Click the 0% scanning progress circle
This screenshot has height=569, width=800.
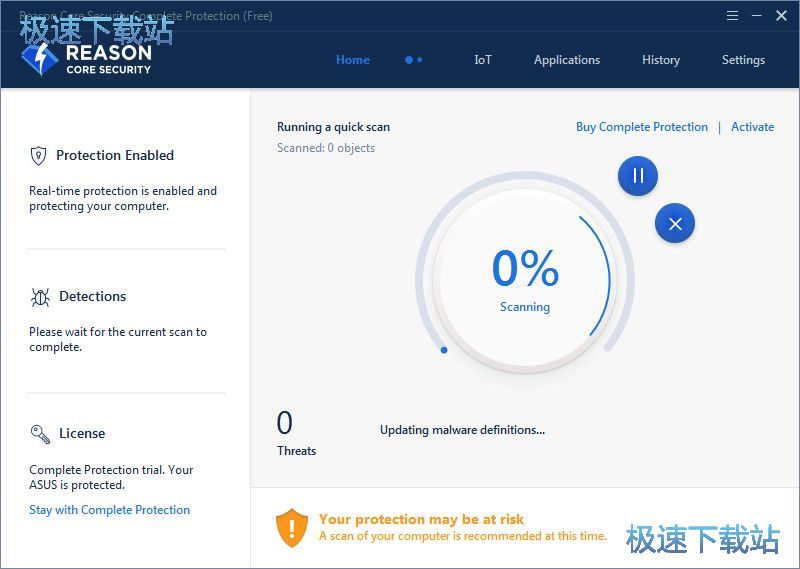point(525,279)
